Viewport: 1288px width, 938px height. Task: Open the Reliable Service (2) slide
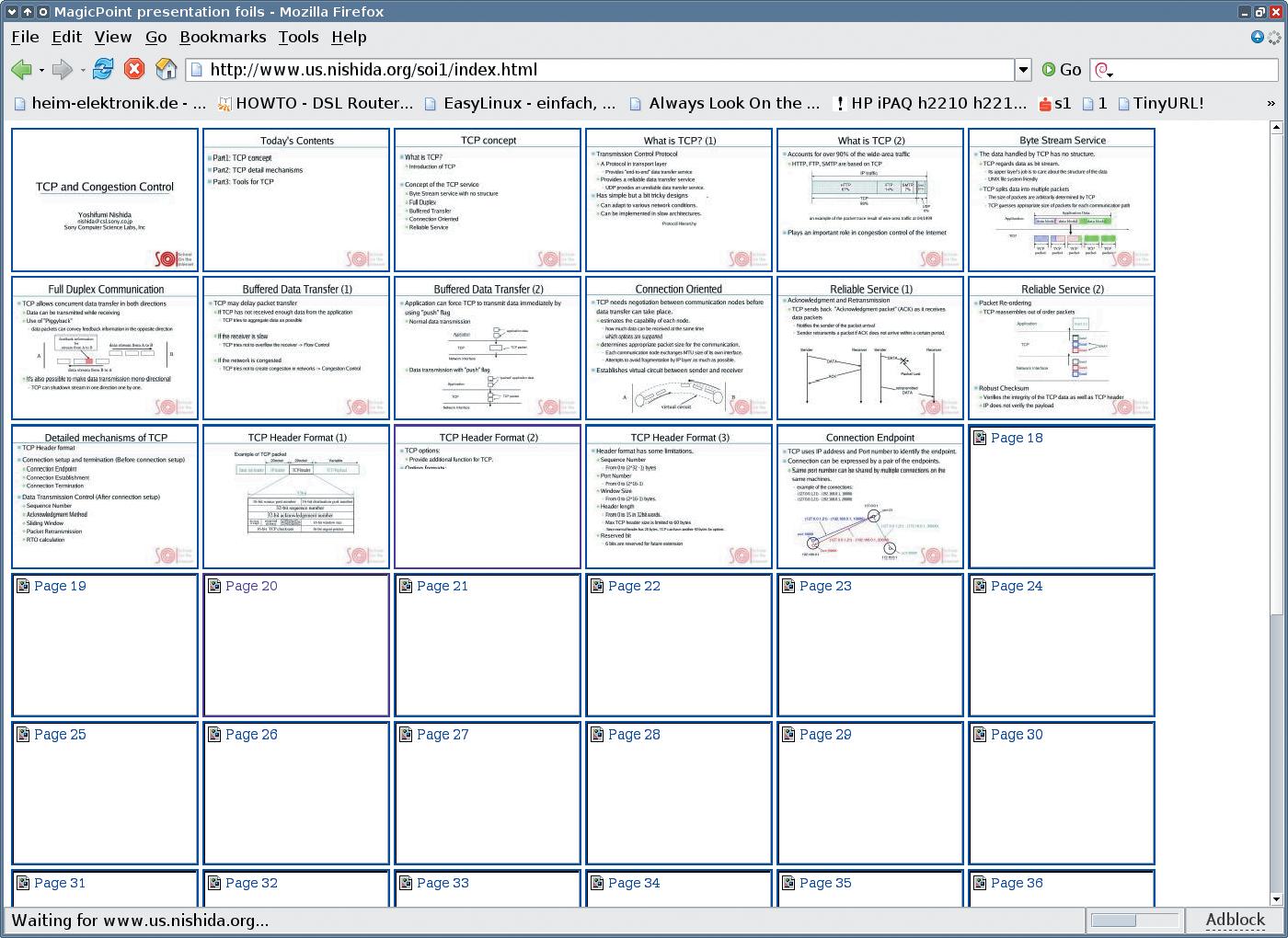pyautogui.click(x=1062, y=349)
